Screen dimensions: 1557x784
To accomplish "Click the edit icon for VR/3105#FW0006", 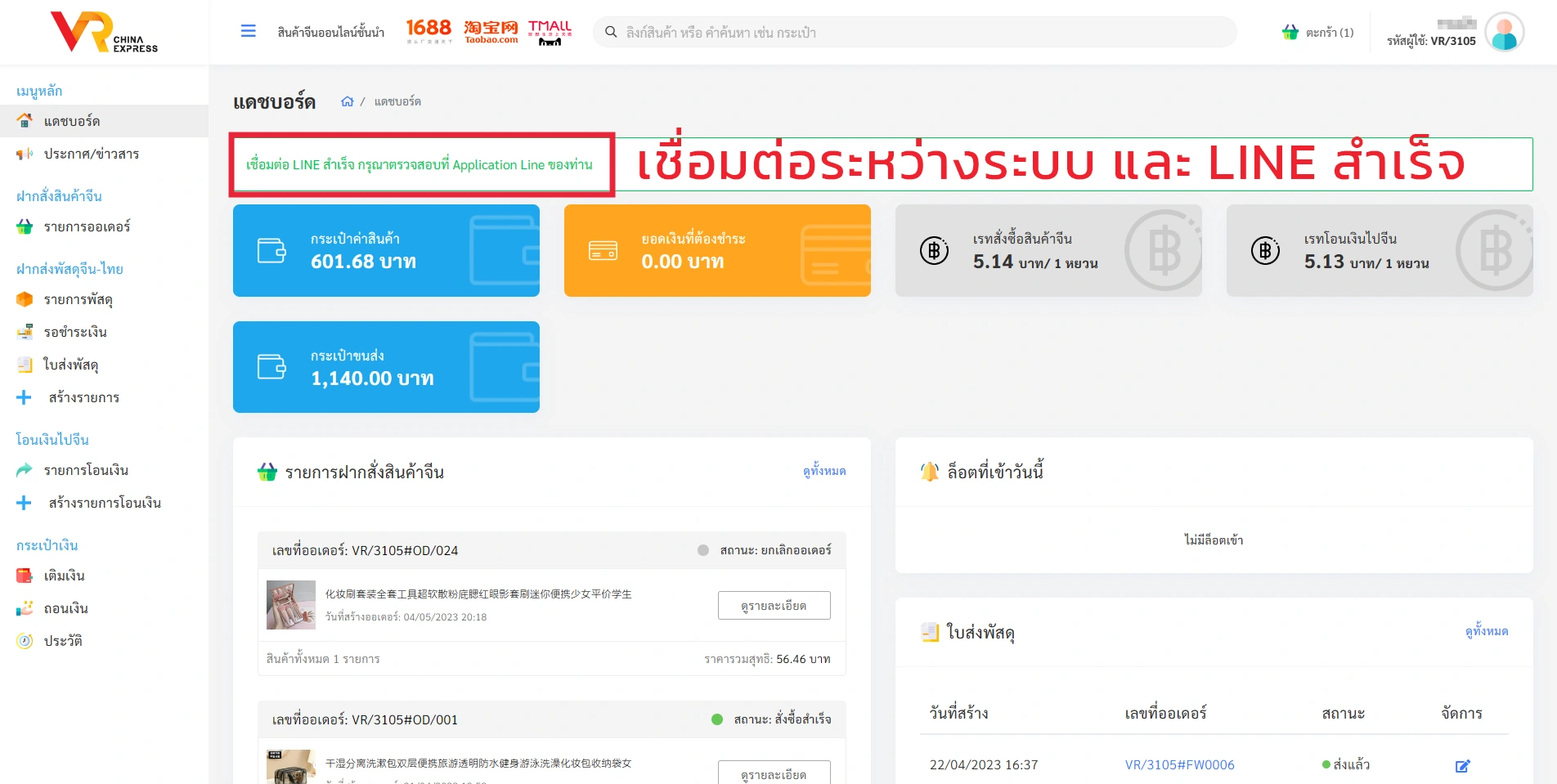I will pyautogui.click(x=1462, y=766).
